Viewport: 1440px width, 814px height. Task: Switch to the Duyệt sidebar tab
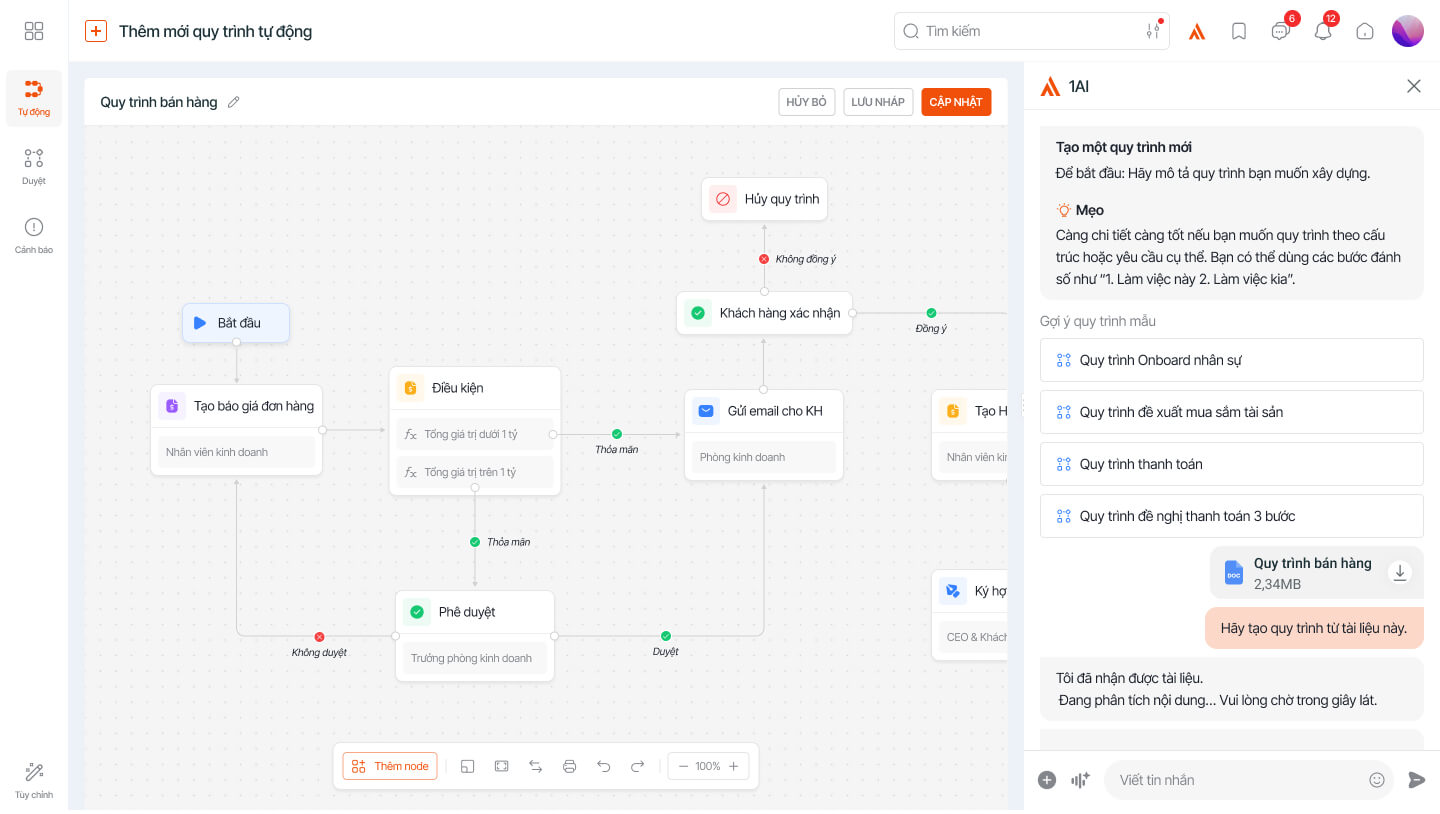[34, 166]
